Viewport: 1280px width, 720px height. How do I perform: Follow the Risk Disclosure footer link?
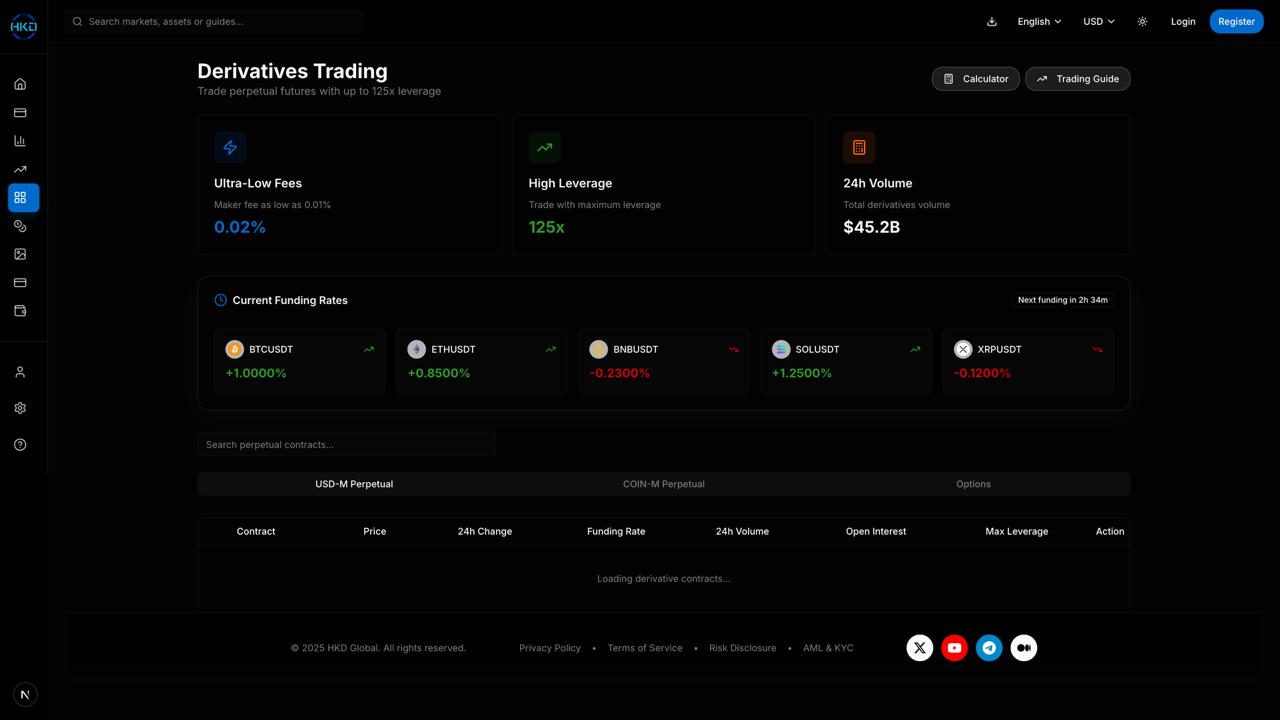click(x=742, y=648)
